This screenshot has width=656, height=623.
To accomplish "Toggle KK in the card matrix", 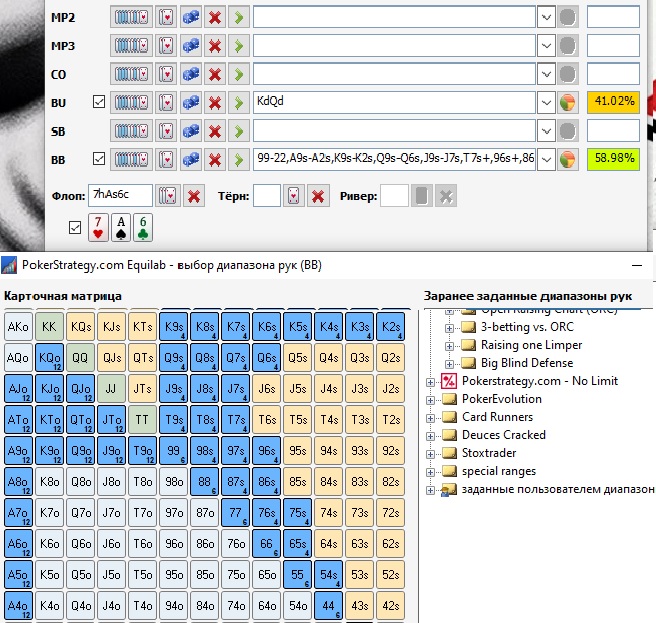I will 49,326.
